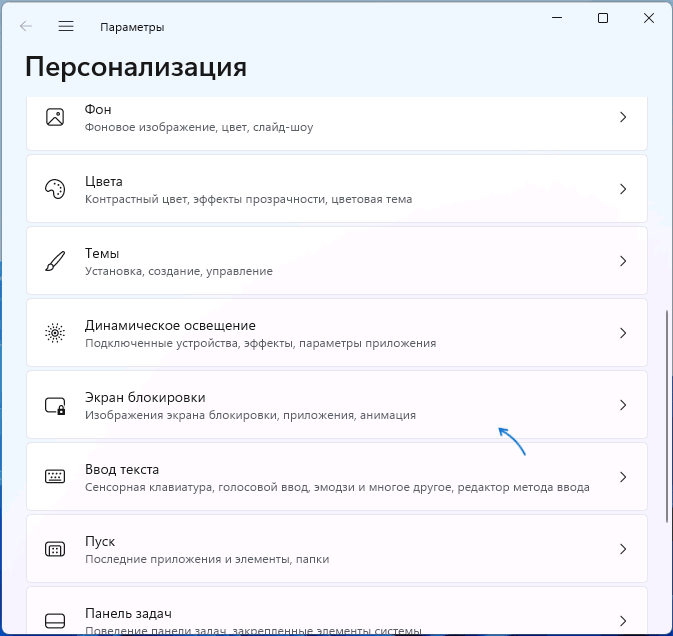Select the Экран блокировки title
The width and height of the screenshot is (673, 636).
pos(145,398)
